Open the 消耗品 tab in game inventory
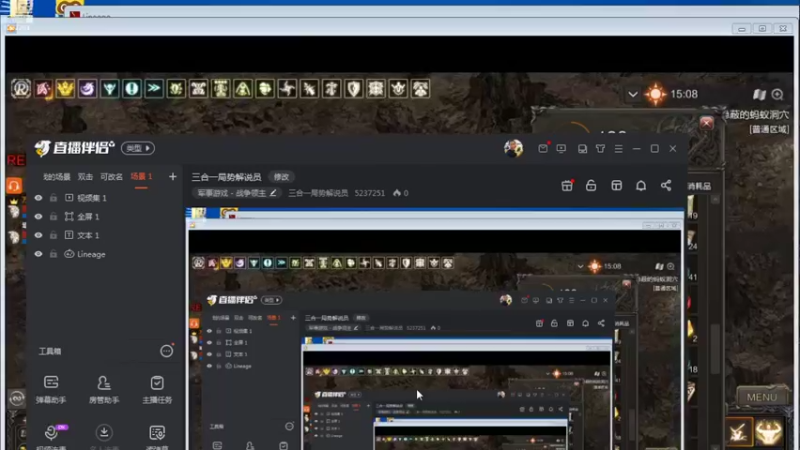800x450 pixels. pyautogui.click(x=699, y=186)
